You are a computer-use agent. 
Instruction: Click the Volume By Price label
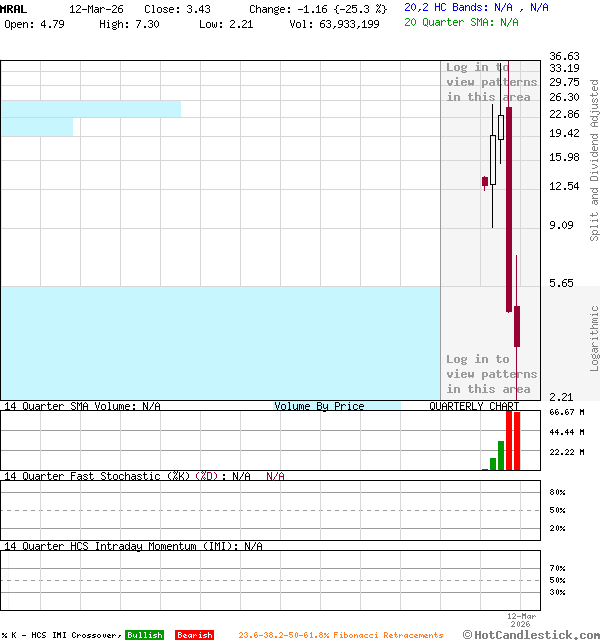click(x=319, y=406)
